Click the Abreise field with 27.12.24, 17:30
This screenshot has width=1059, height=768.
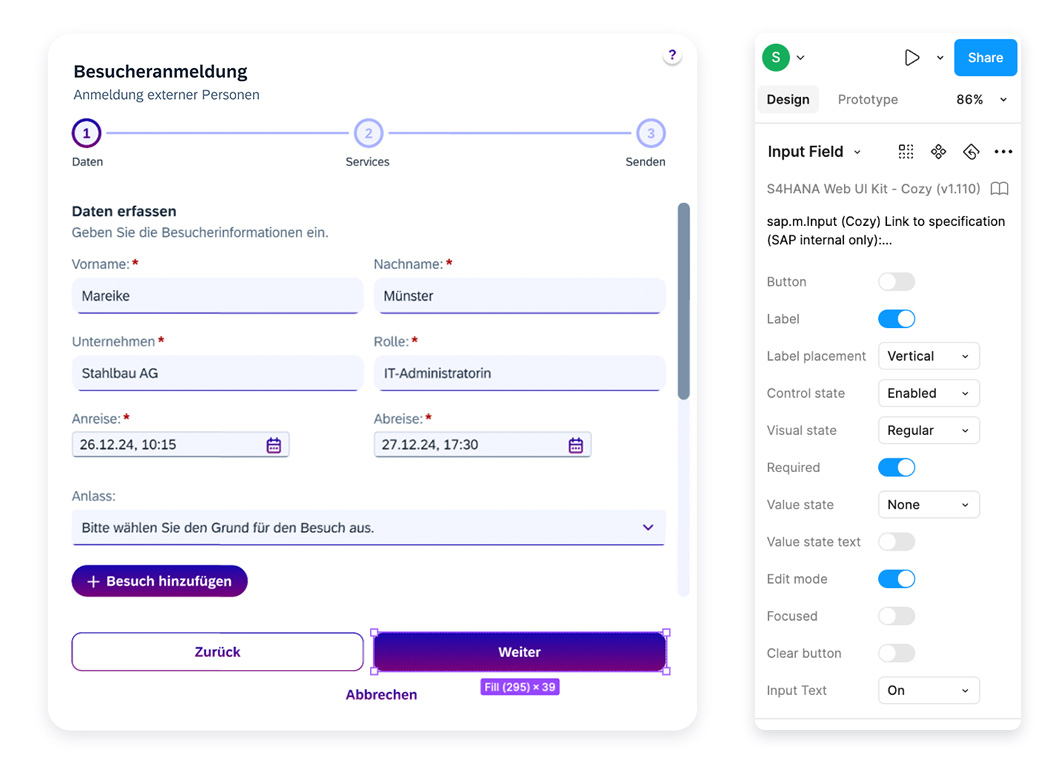point(482,444)
